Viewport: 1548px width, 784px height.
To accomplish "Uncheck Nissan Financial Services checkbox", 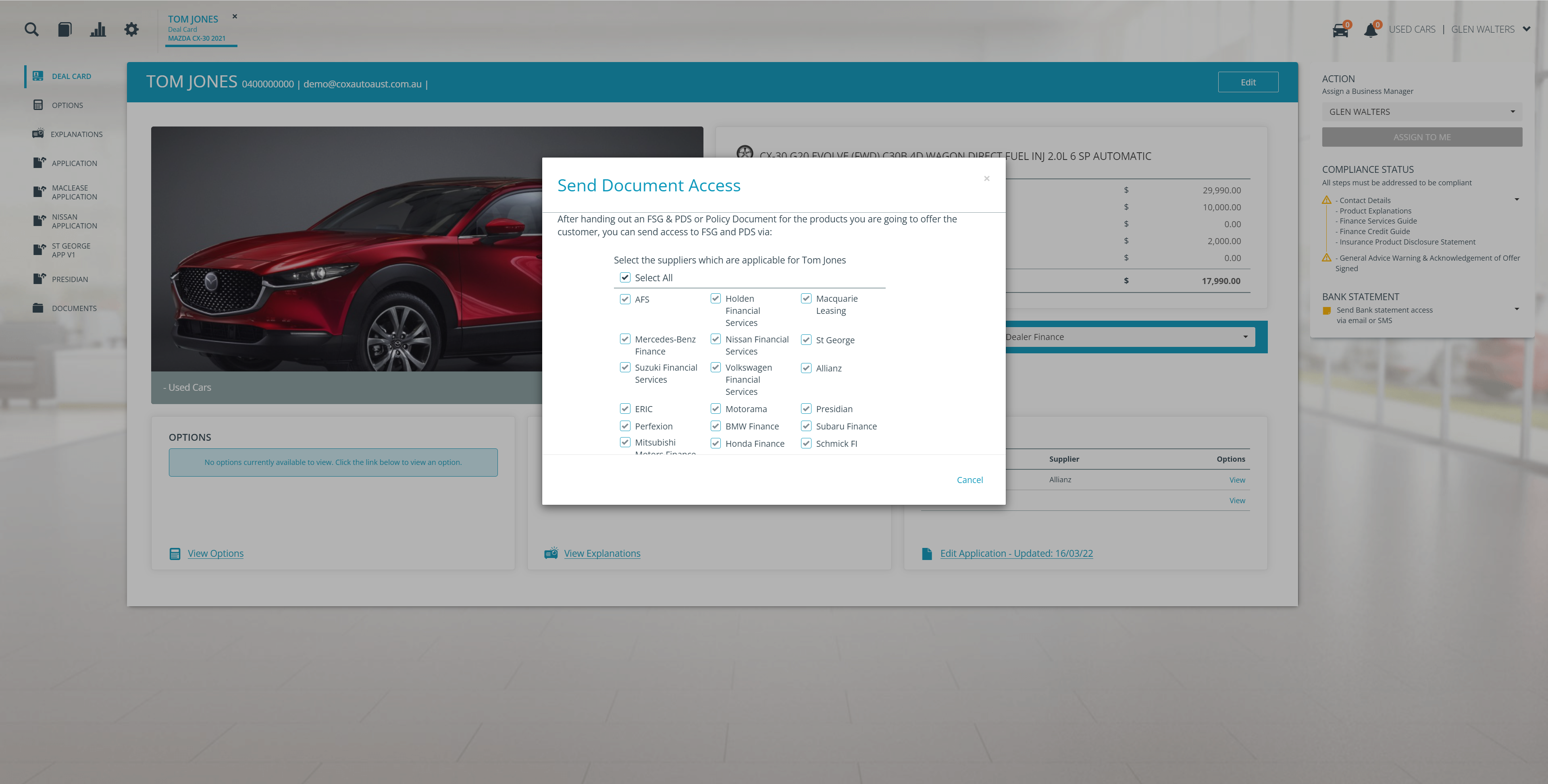I will click(716, 340).
